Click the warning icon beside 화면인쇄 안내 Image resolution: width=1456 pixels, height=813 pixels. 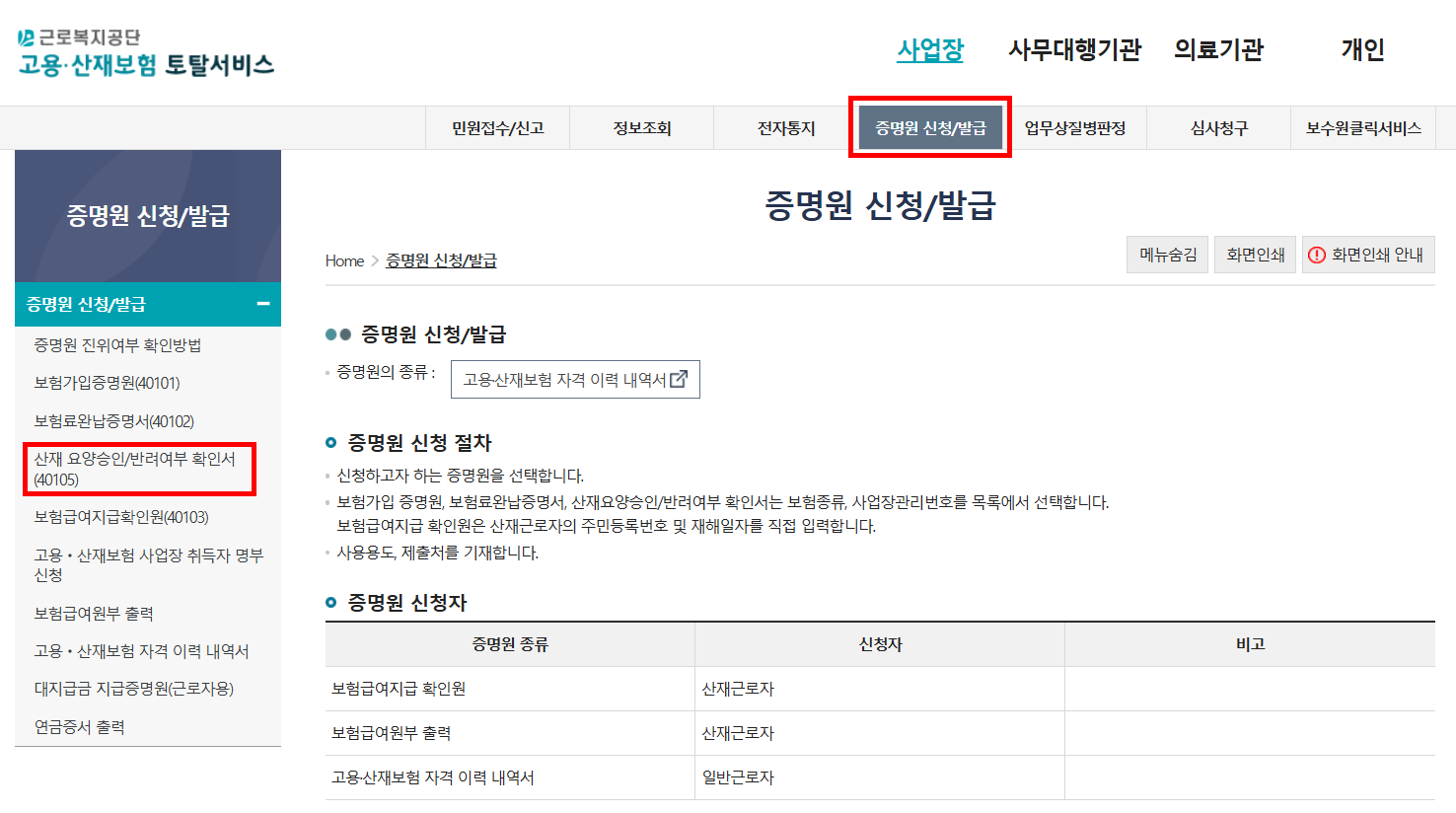coord(1316,256)
